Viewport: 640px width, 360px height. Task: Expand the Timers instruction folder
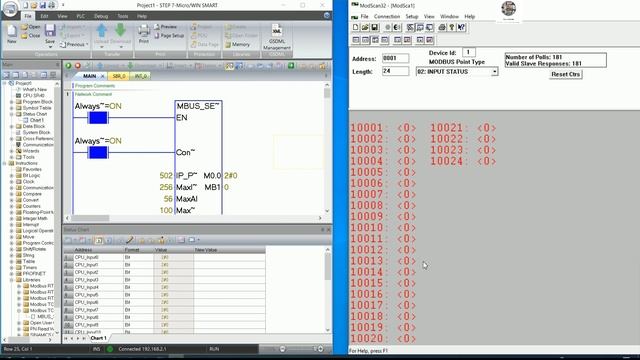(x=12, y=267)
